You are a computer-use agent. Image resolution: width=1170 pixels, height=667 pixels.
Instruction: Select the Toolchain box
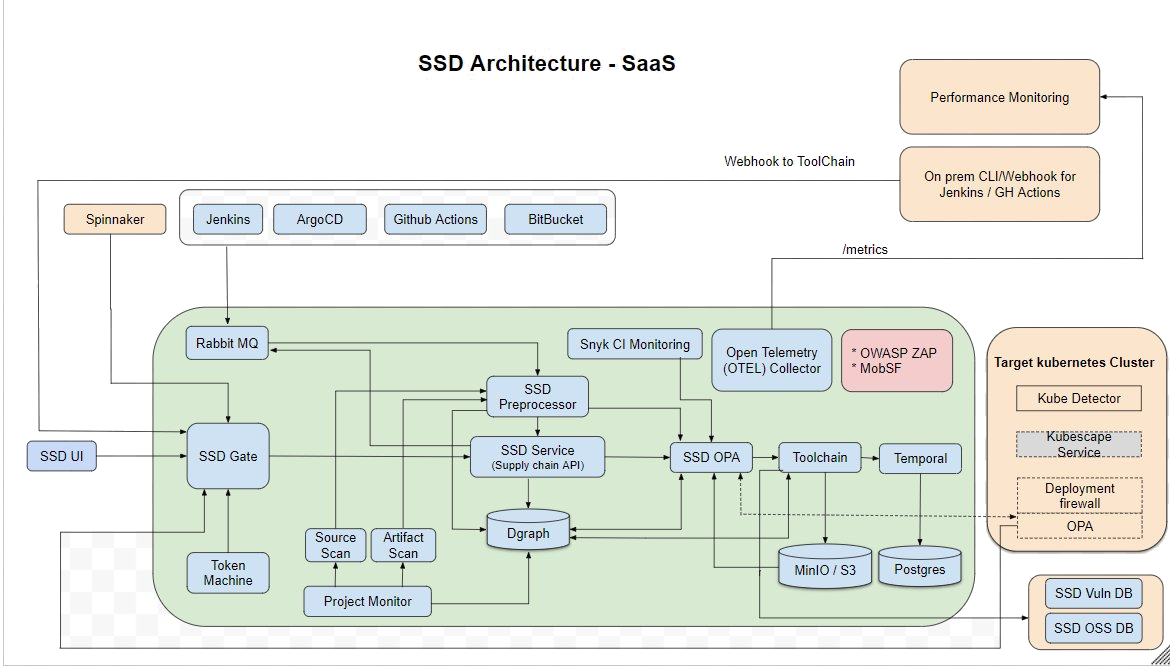tap(819, 457)
